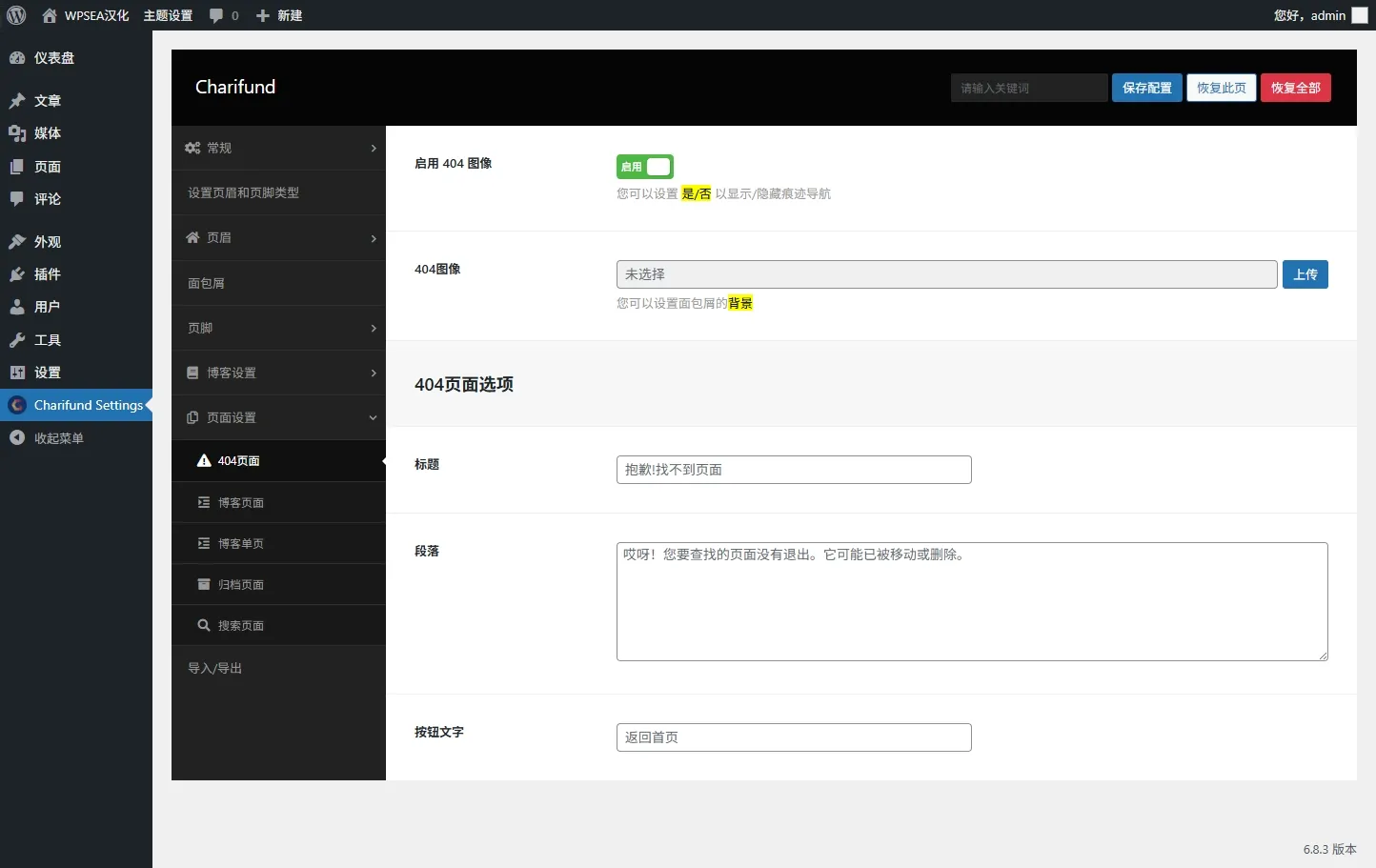Click the Upload (上传) button
Viewport: 1376px width, 868px height.
click(1305, 274)
